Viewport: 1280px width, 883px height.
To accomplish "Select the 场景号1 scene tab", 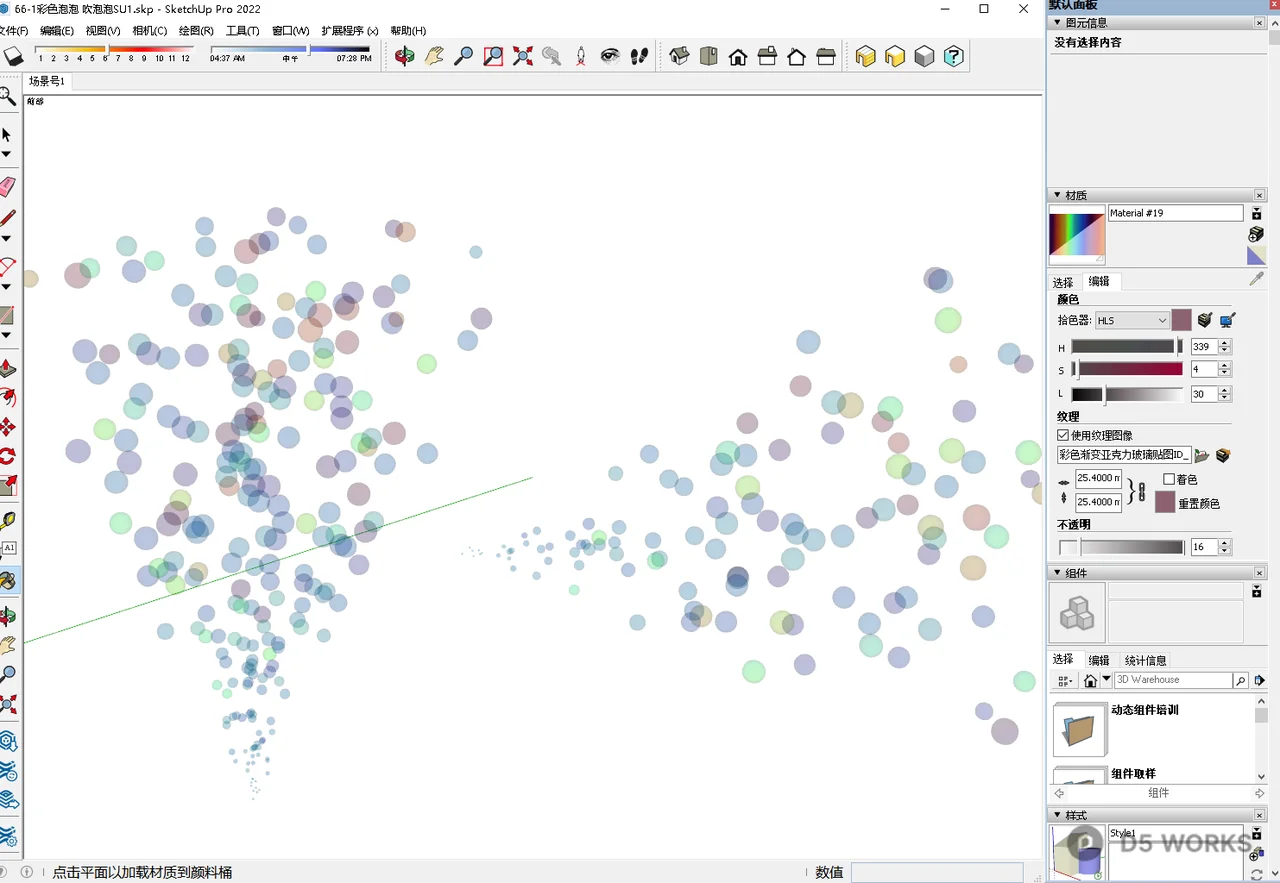I will [x=47, y=81].
